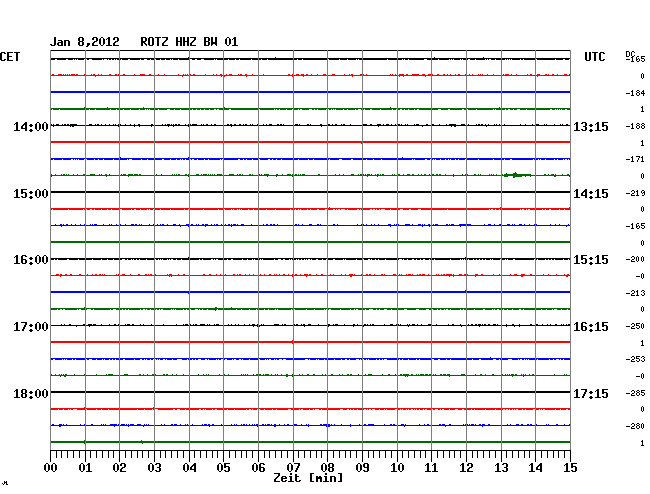650x494 pixels.
Task: Click the DC offset value "-250"
Action: coord(635,326)
